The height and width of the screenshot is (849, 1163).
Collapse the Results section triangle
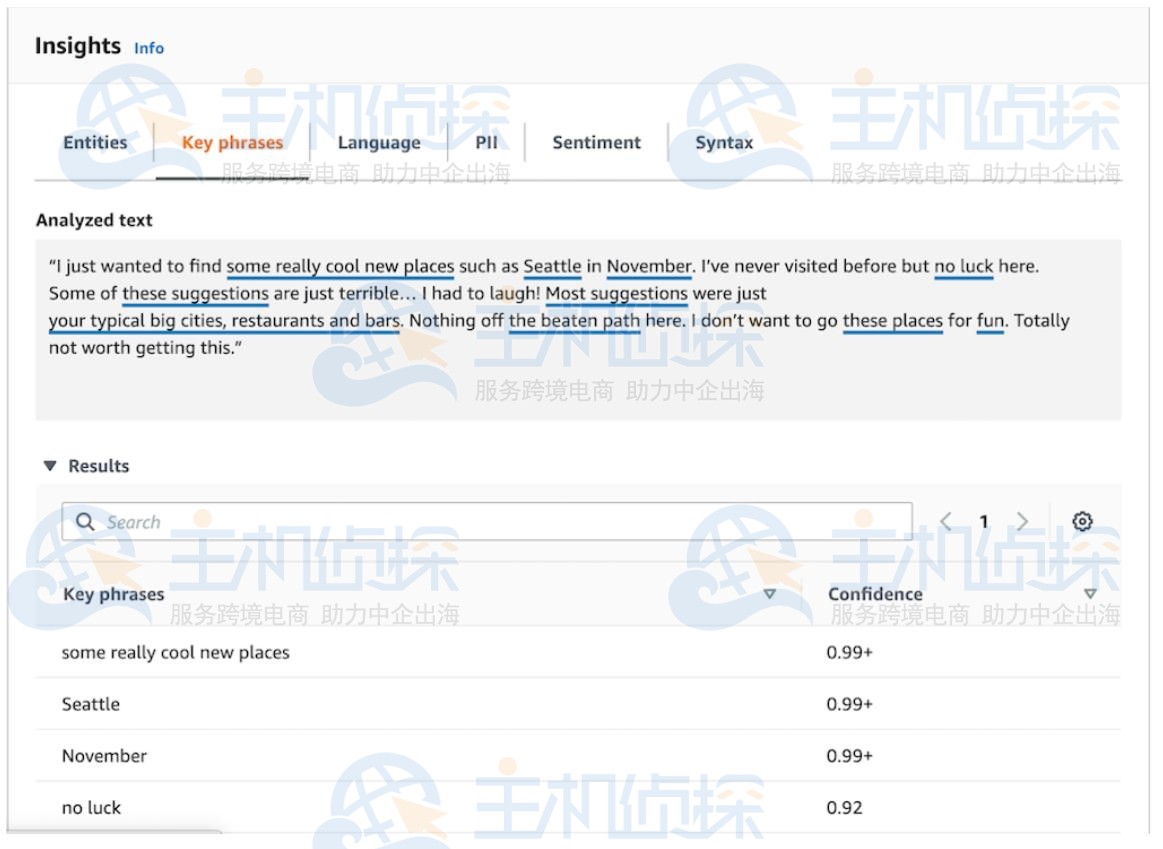(x=50, y=466)
